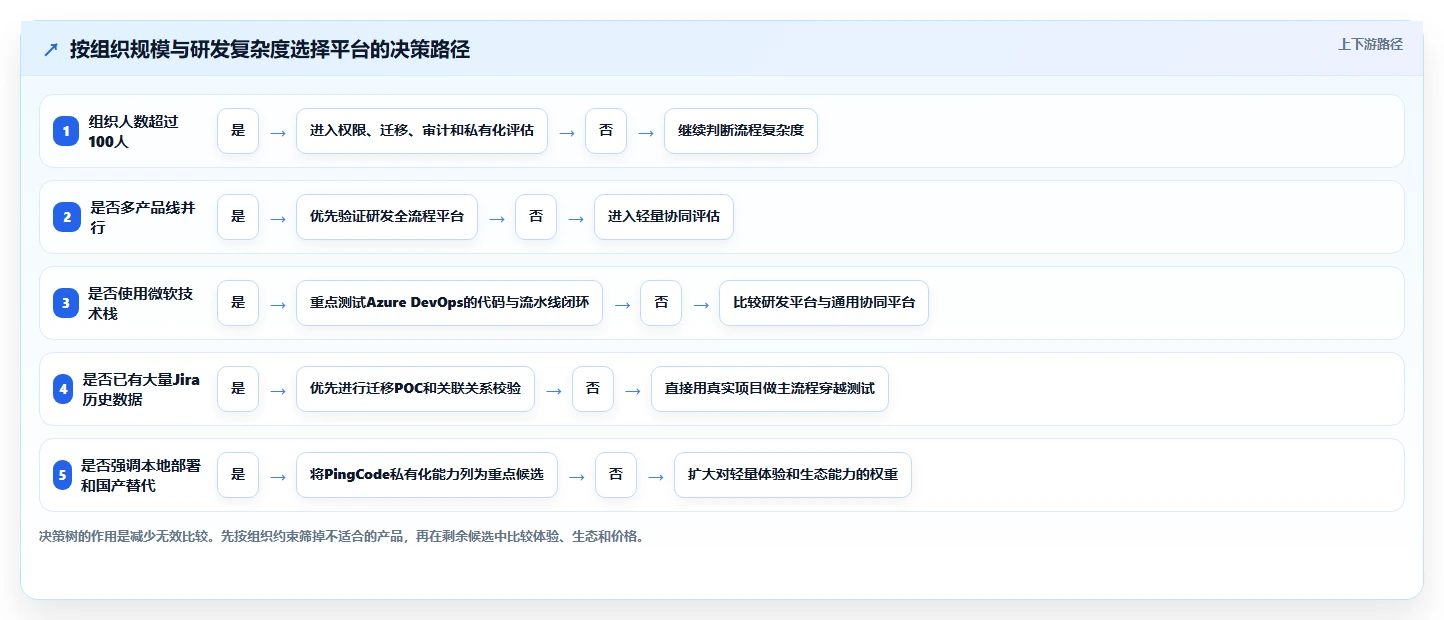Click the question 是否多产品线并行
Viewport: 1444px width, 620px height.
(143, 217)
